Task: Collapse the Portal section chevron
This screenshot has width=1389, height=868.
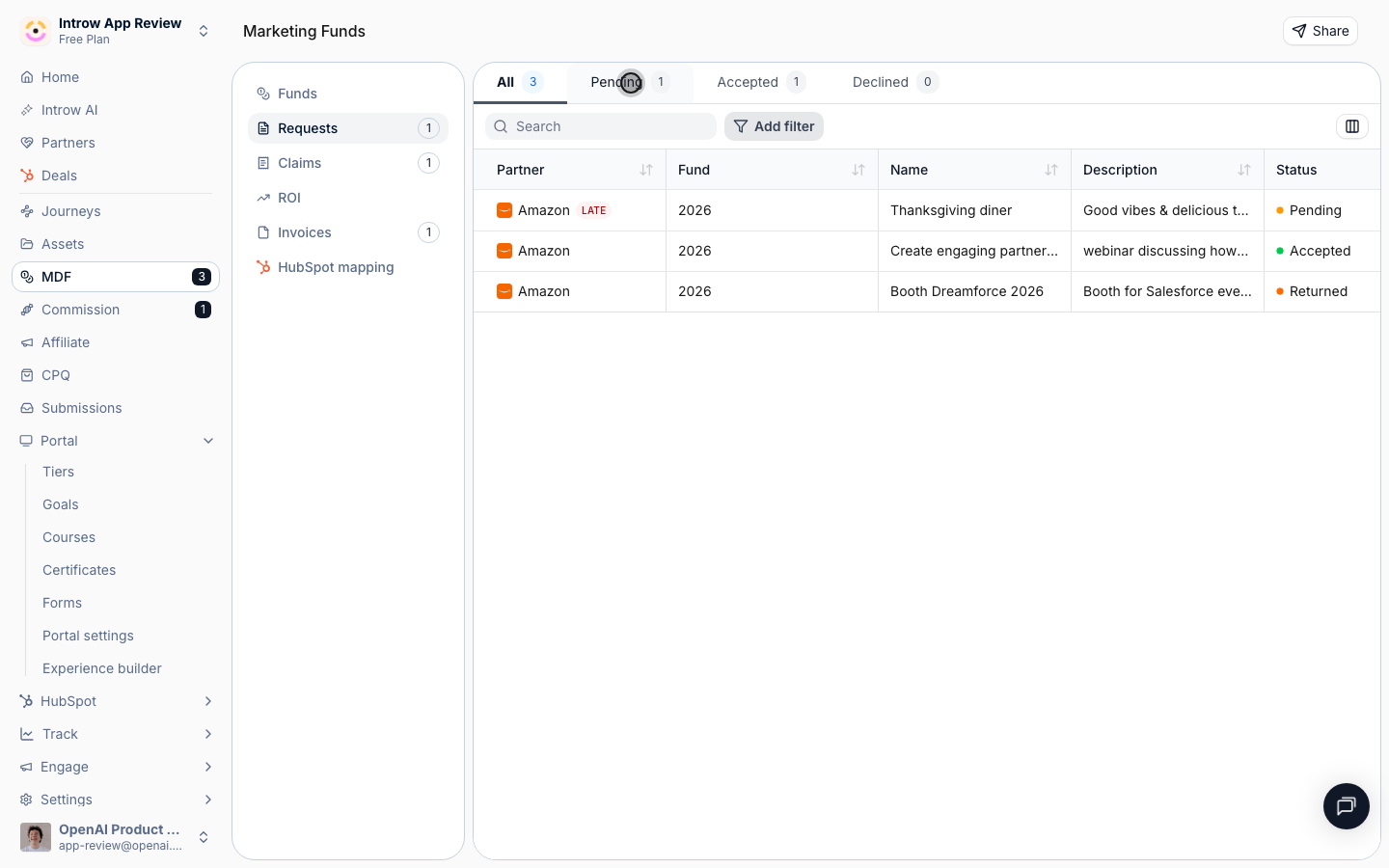Action: tap(208, 441)
